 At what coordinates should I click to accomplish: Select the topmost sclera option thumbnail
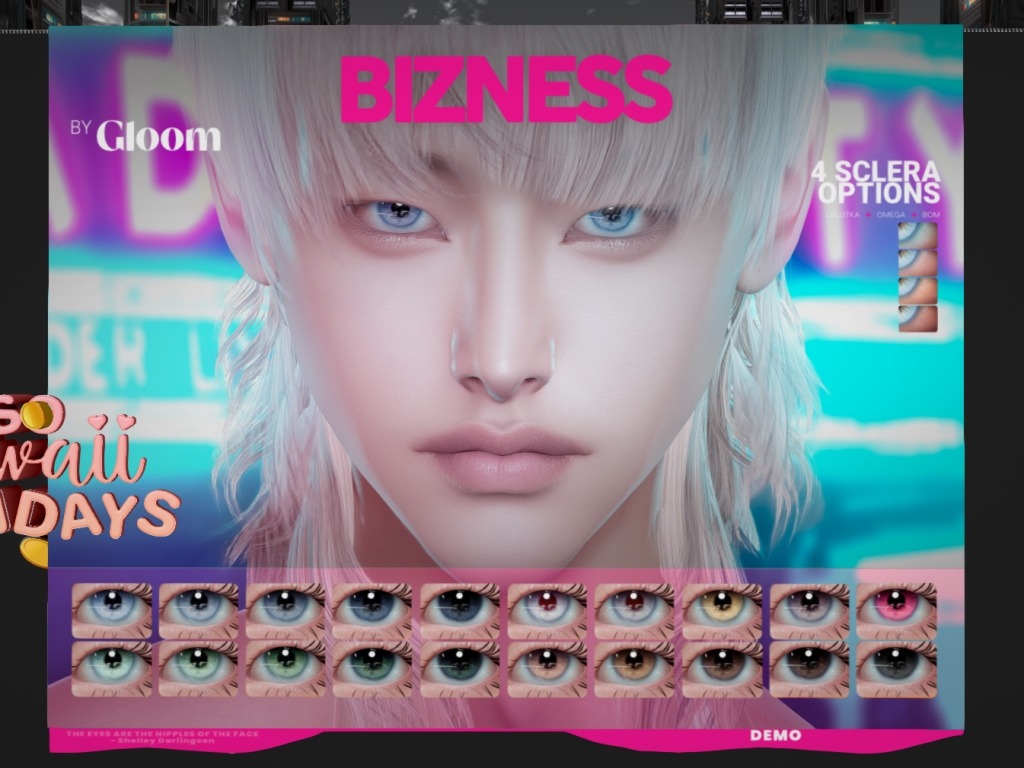coord(917,236)
